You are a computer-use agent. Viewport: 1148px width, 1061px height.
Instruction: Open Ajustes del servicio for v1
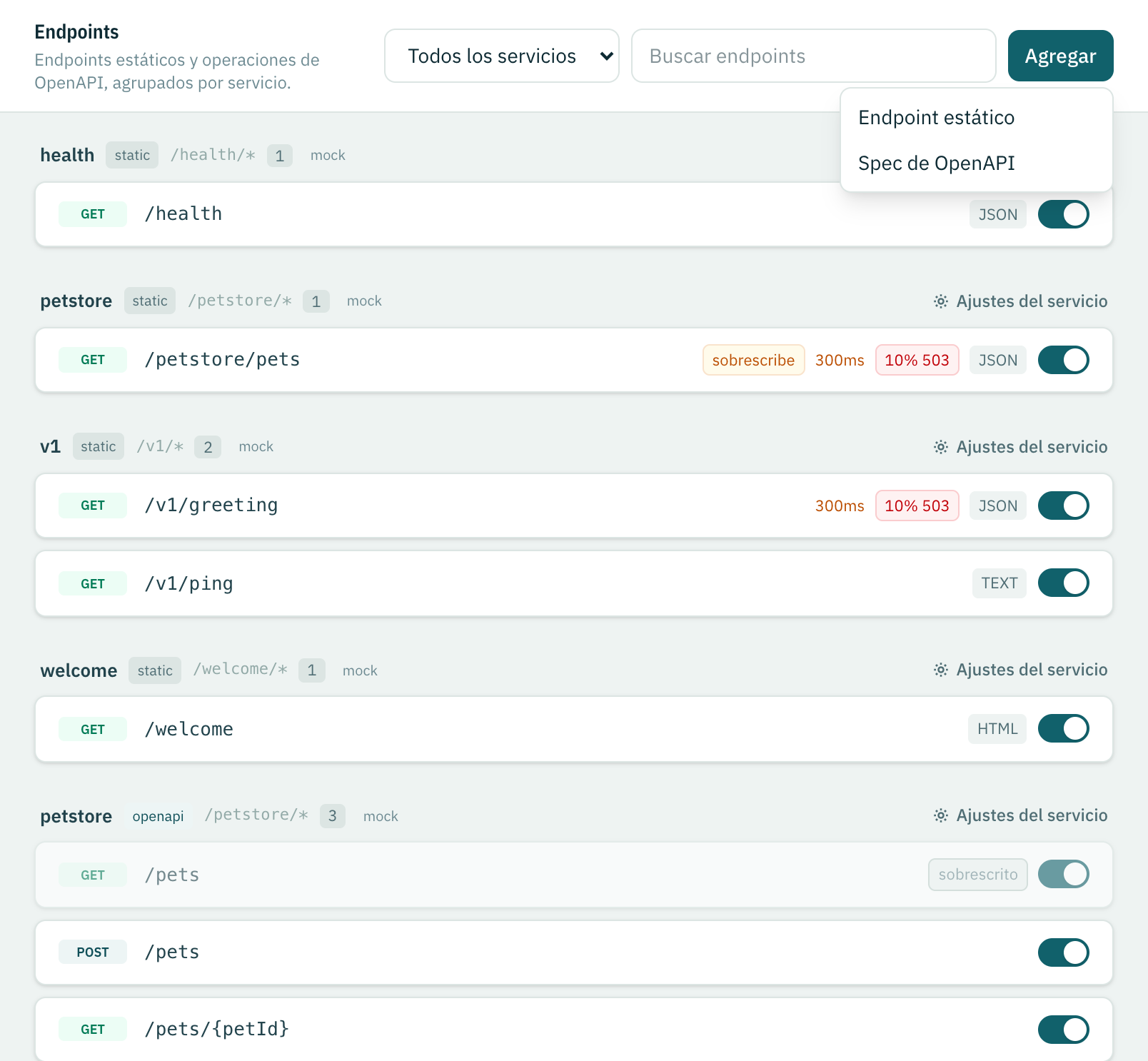(1020, 447)
